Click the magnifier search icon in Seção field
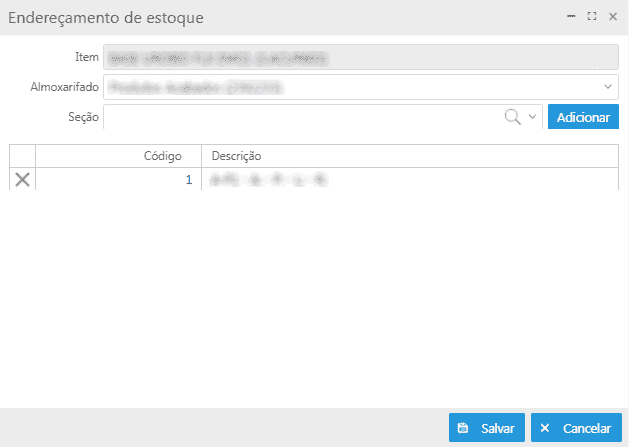The image size is (629, 447). (513, 117)
